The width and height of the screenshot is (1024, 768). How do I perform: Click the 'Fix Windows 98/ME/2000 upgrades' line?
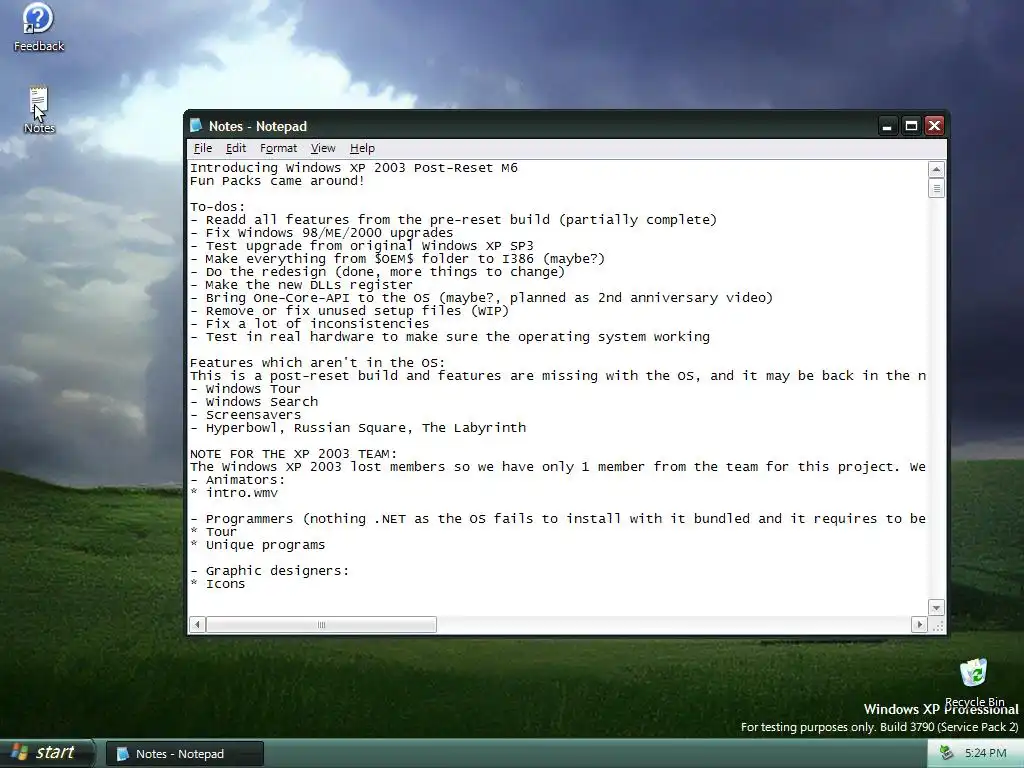(321, 233)
